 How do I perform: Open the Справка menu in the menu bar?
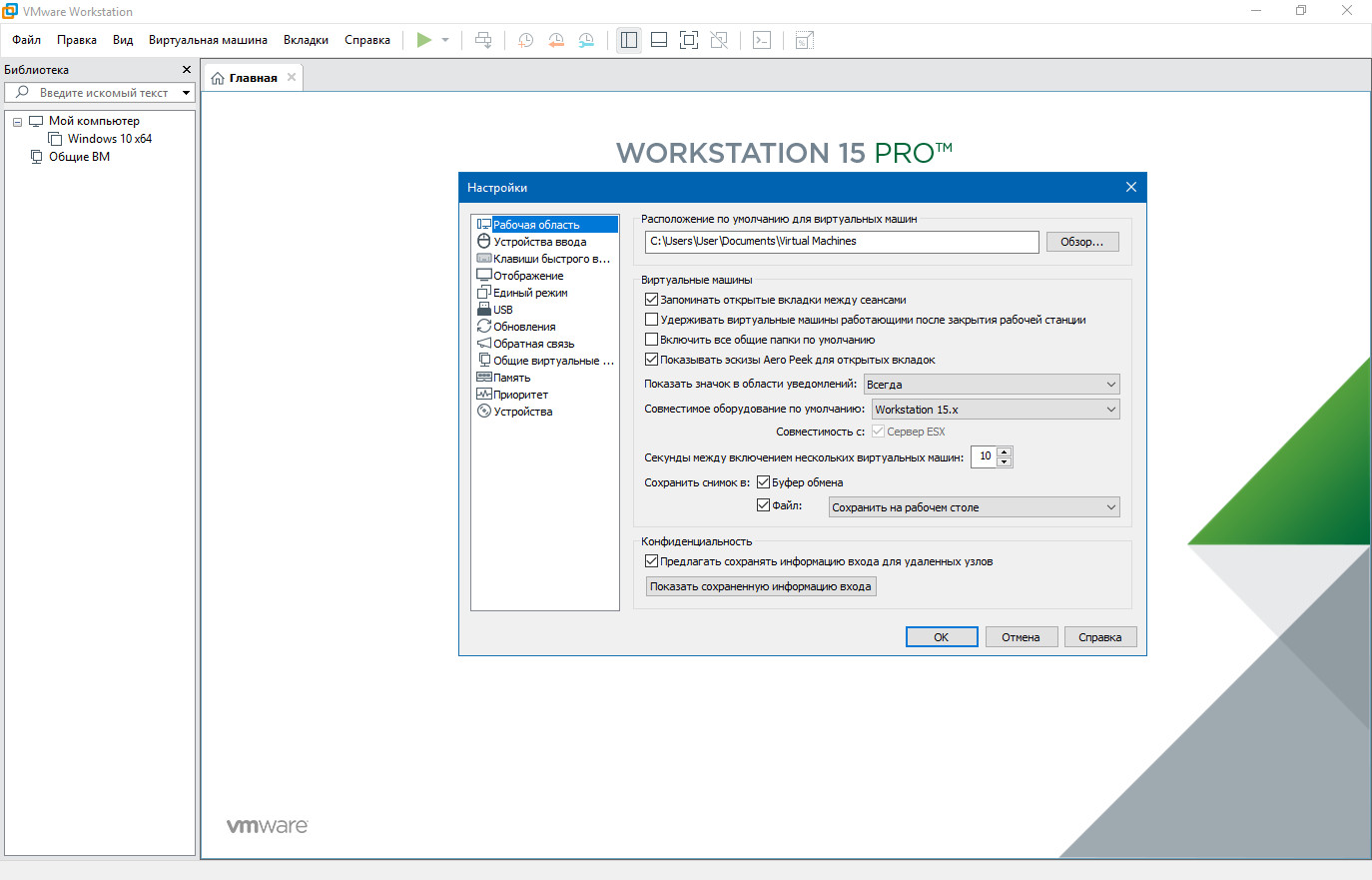click(x=367, y=40)
